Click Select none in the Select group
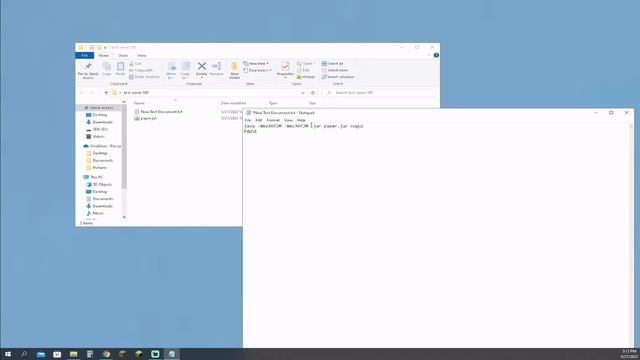Image resolution: width=640 pixels, height=360 pixels. coord(335,70)
